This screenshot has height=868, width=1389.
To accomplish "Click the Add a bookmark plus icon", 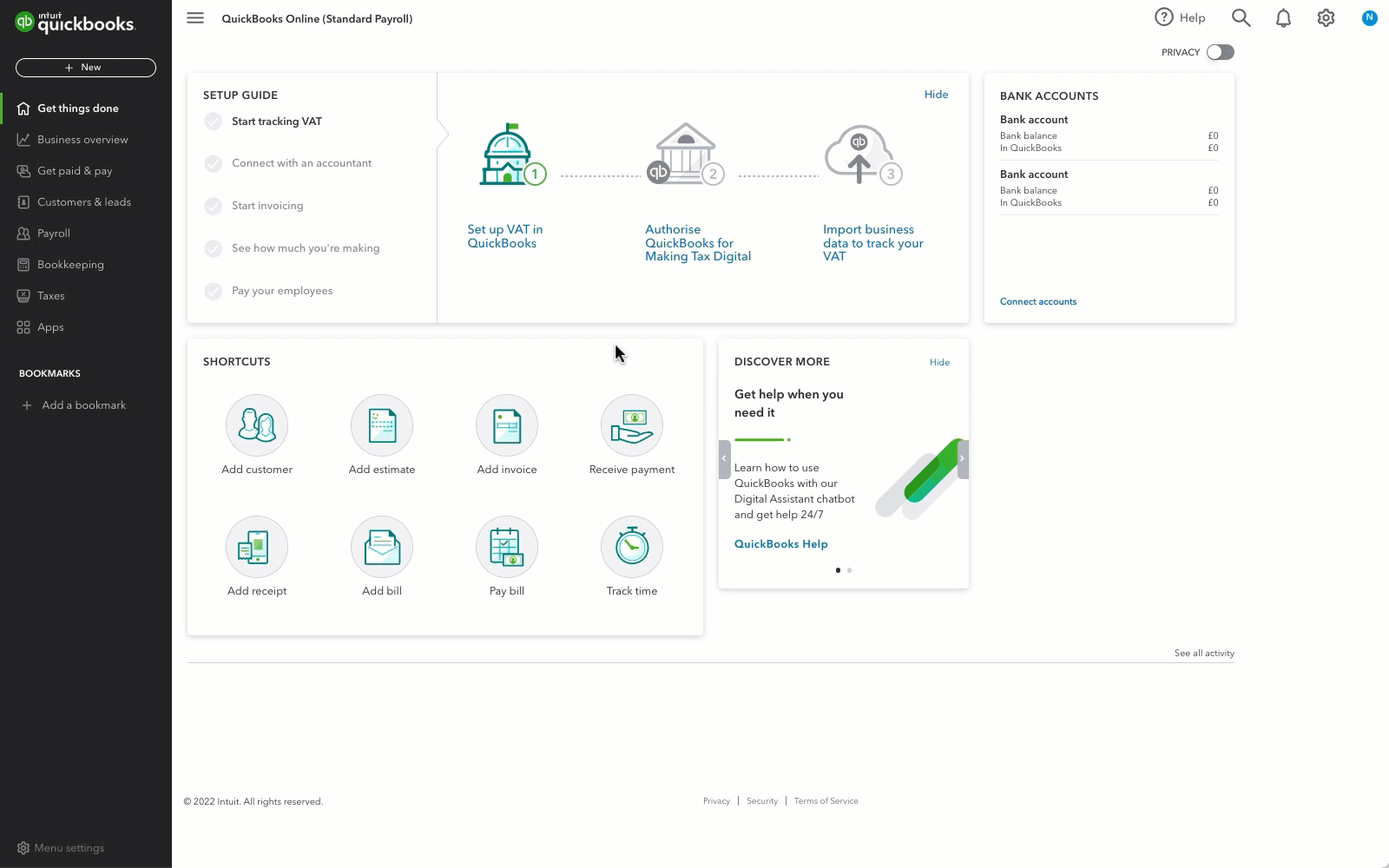I will [27, 405].
